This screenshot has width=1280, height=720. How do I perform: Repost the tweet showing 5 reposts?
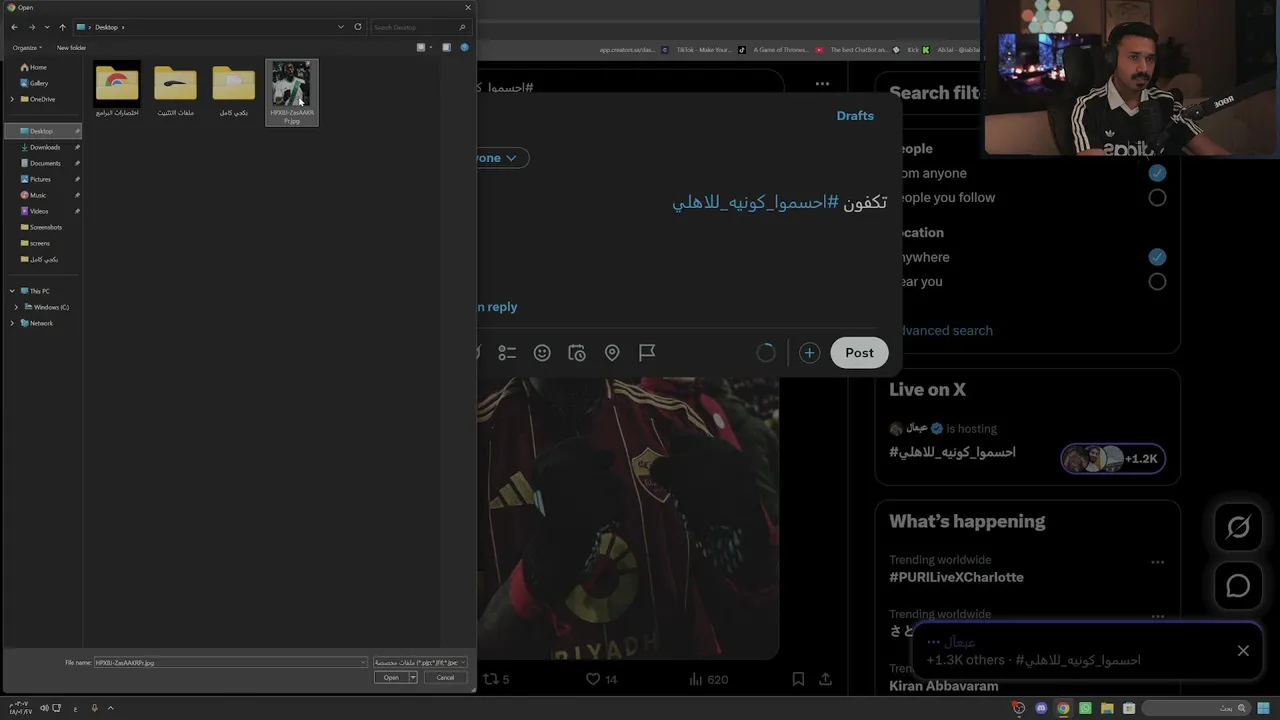(496, 679)
